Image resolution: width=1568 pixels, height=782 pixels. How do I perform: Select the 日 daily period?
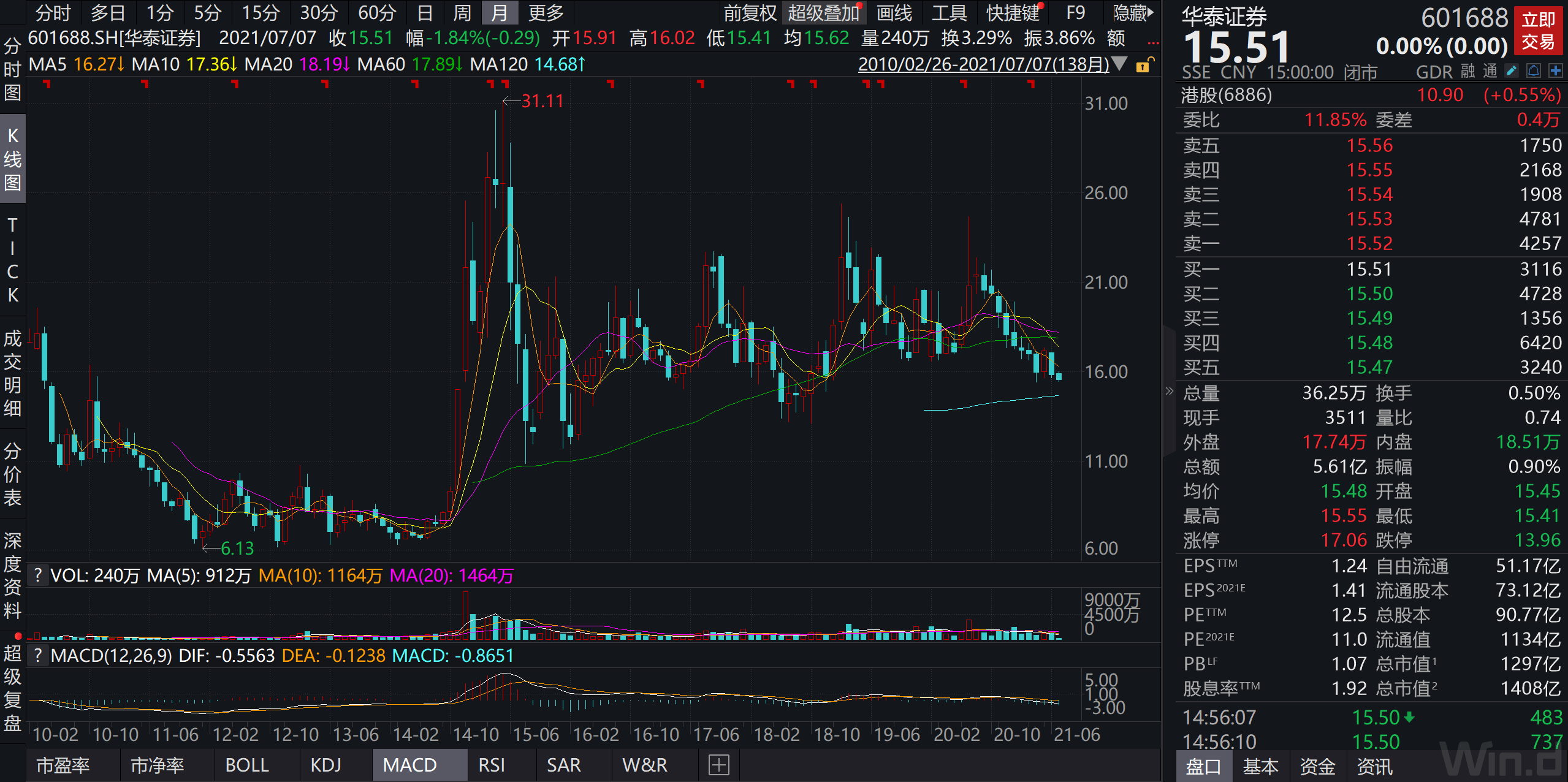pyautogui.click(x=425, y=13)
